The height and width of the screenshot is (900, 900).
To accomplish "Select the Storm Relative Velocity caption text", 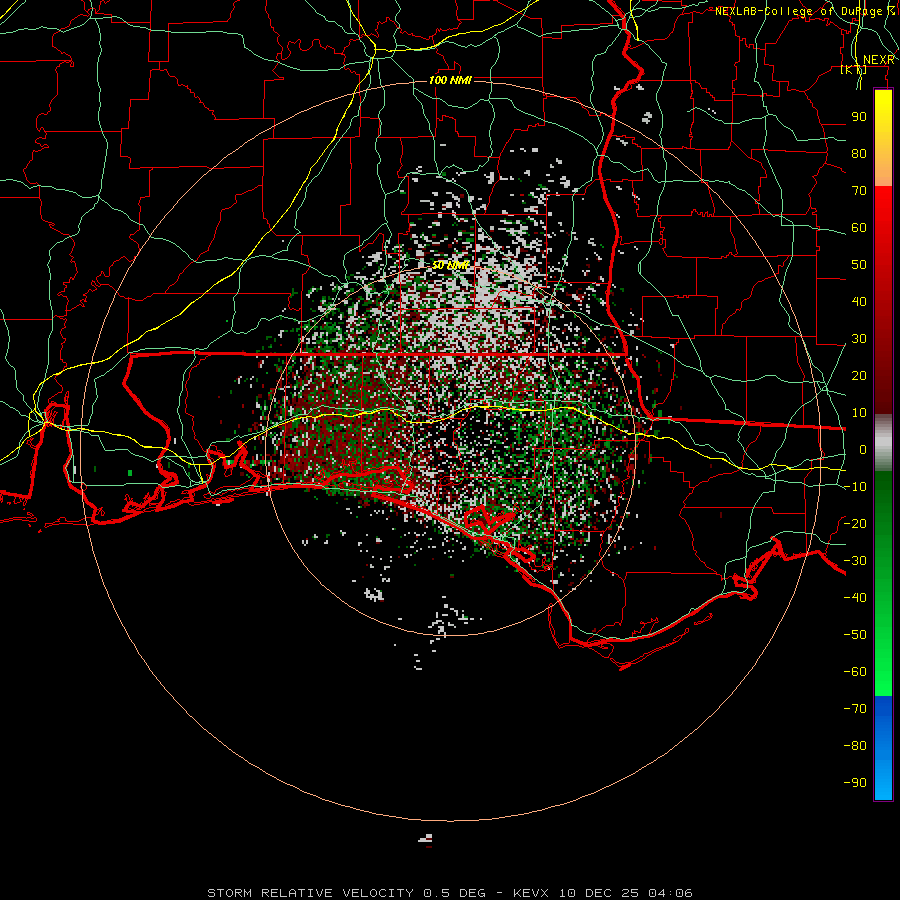I will [449, 893].
